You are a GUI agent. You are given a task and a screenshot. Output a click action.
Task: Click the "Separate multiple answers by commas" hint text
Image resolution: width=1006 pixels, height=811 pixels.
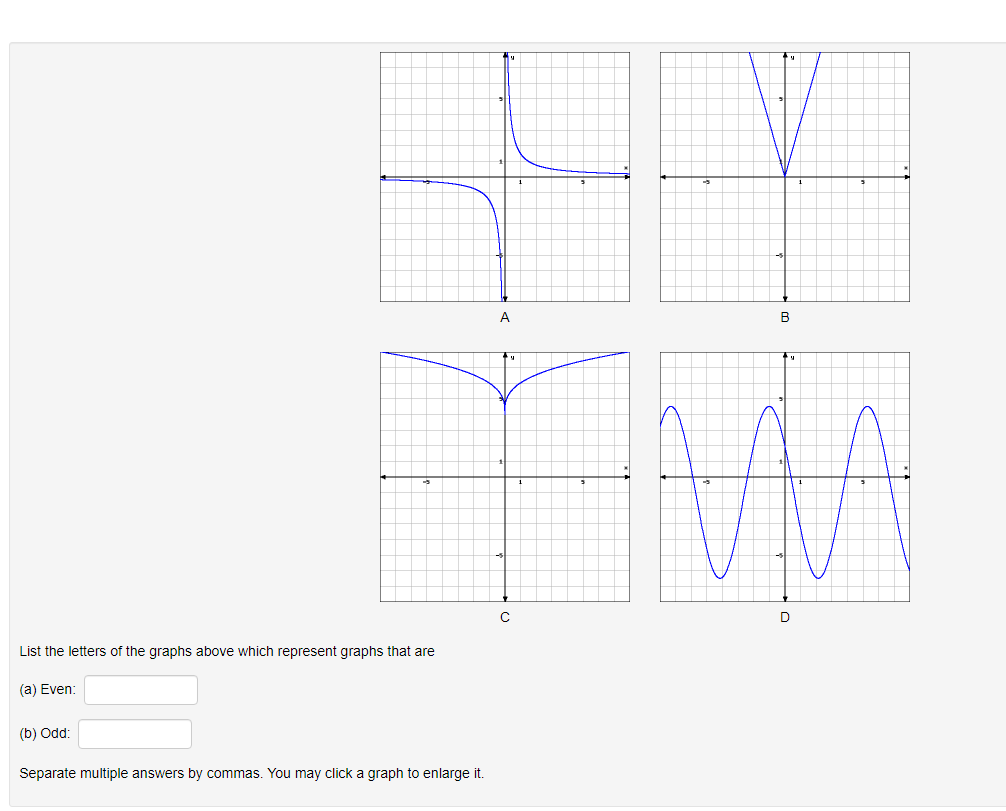click(252, 773)
